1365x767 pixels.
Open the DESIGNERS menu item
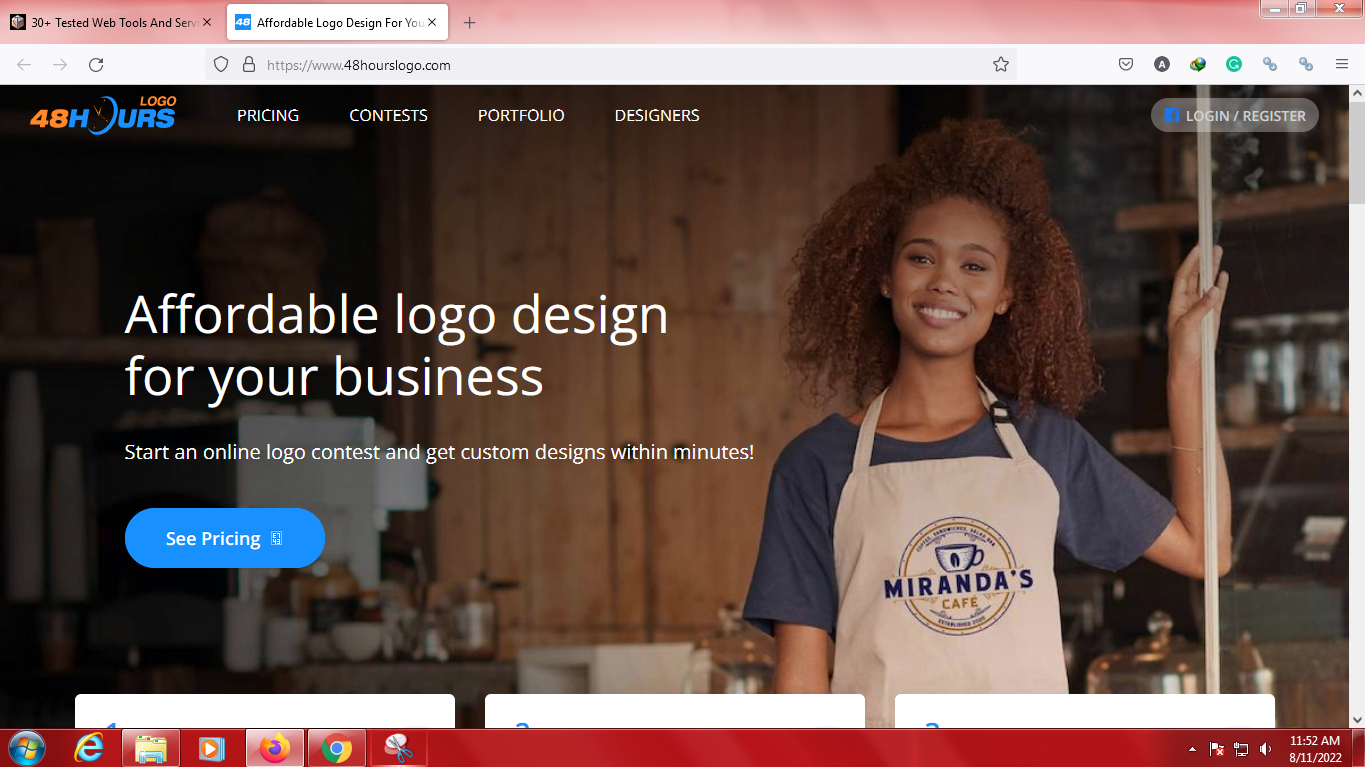(657, 115)
